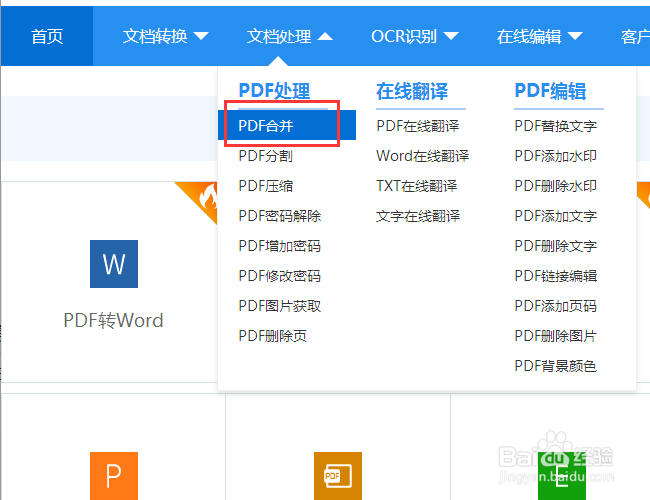
Task: Expand the 在线编辑 dropdown menu
Action: tap(540, 36)
